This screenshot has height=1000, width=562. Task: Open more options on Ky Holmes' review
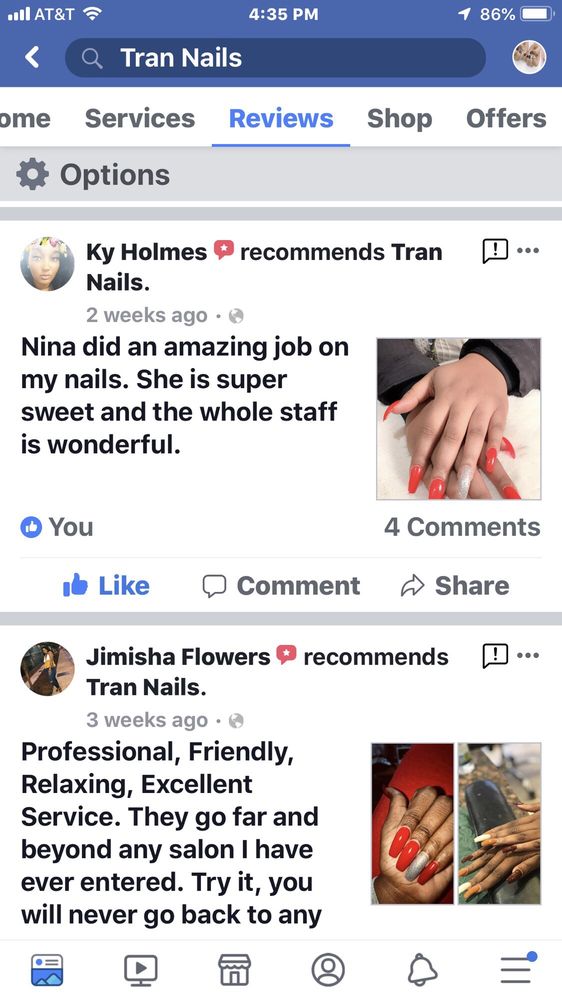[x=528, y=250]
